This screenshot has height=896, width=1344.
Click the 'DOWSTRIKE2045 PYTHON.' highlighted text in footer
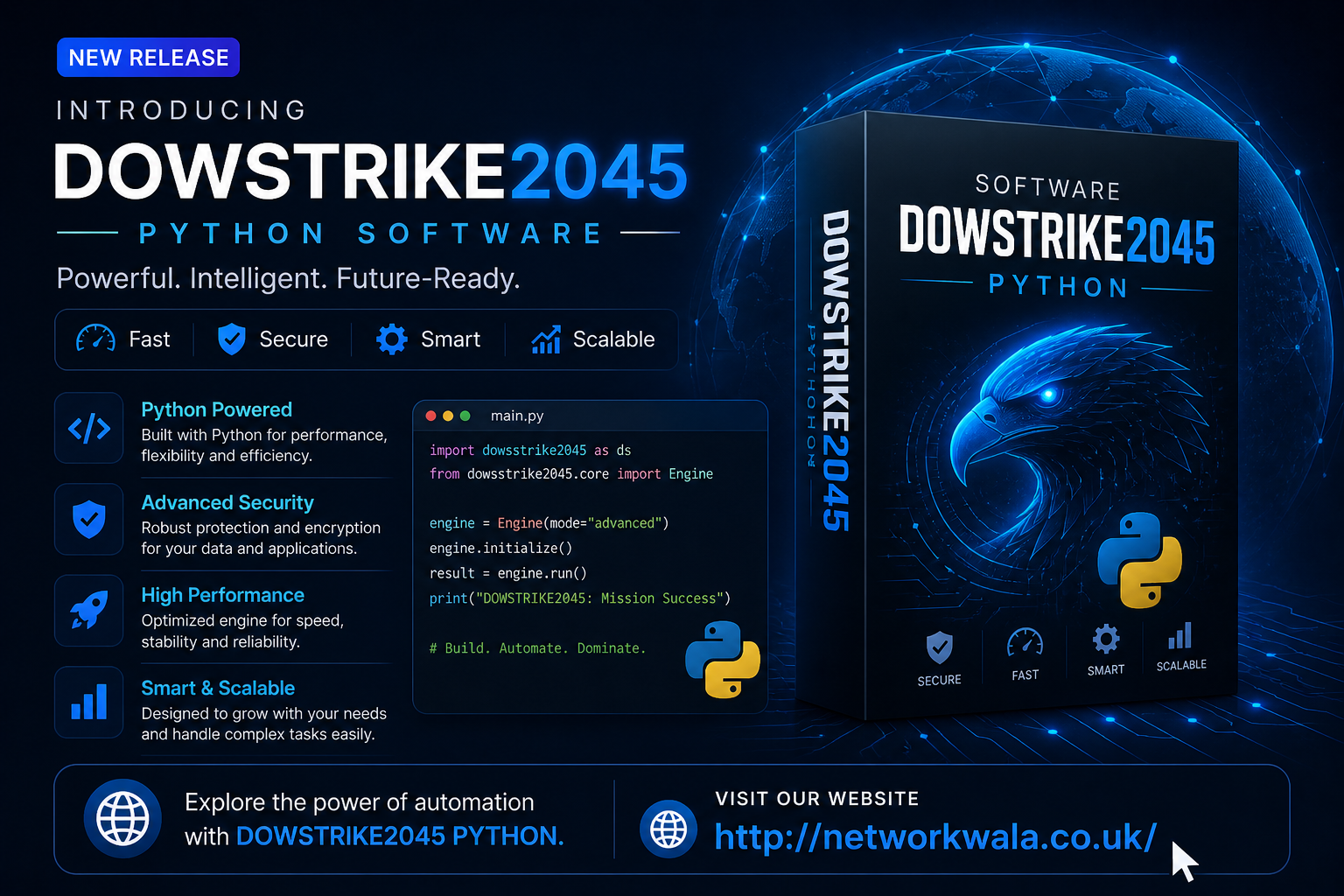(400, 836)
